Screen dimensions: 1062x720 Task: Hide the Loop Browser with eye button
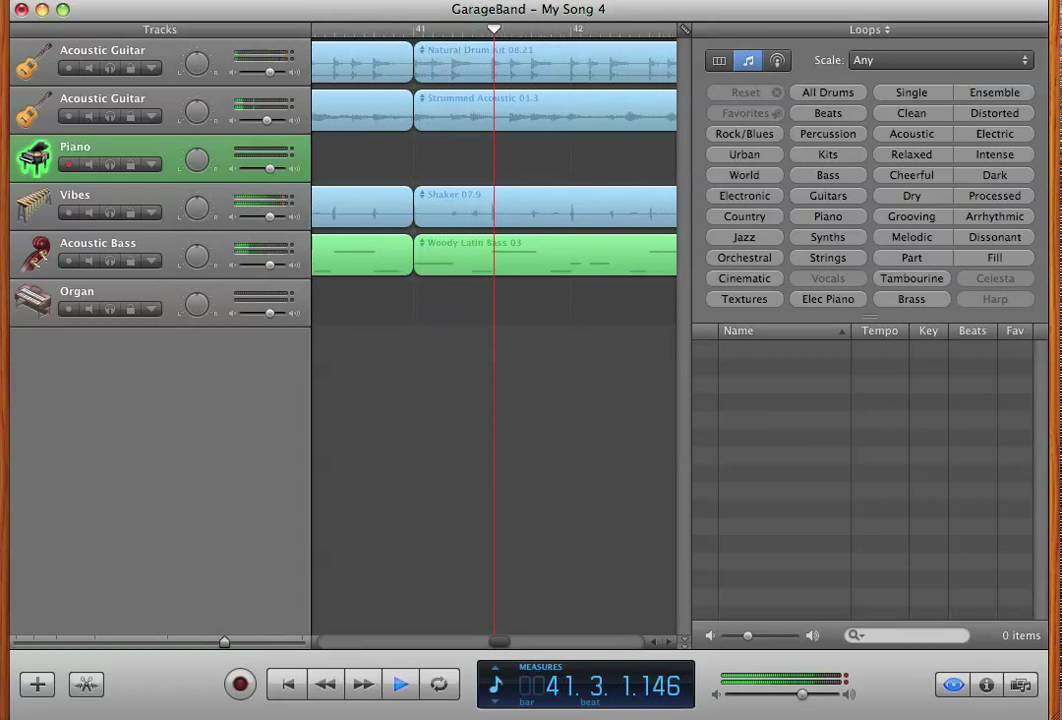pyautogui.click(x=953, y=685)
